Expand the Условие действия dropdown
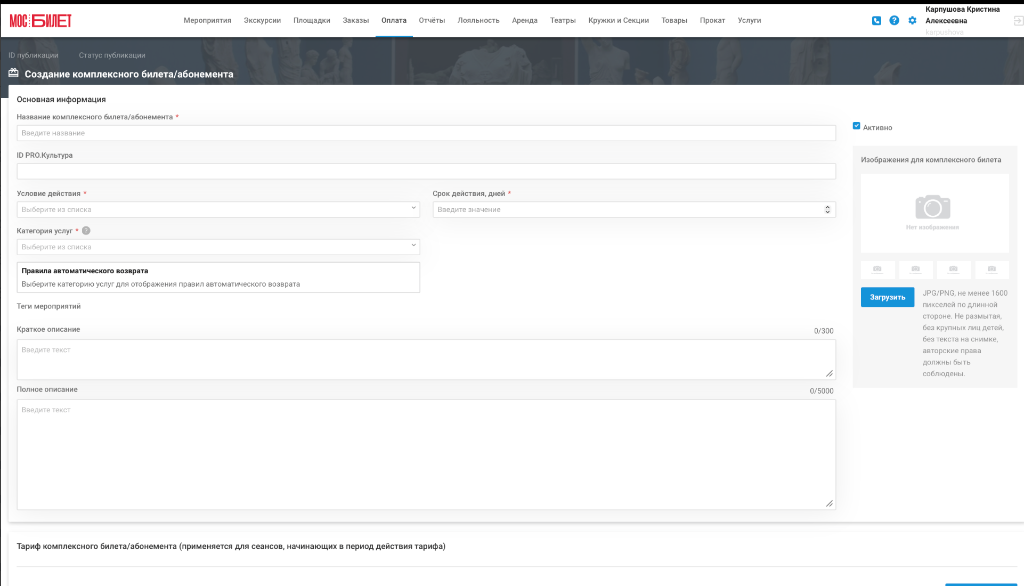 tap(218, 209)
